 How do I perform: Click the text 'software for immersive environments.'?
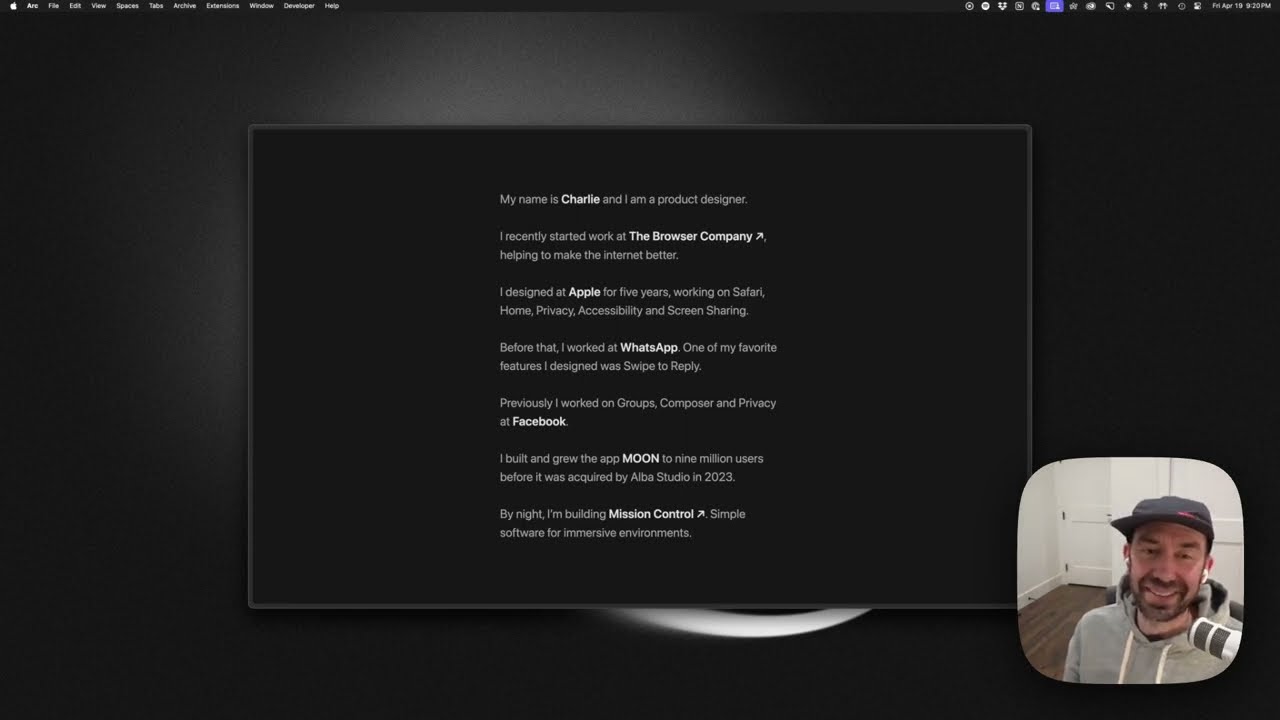596,533
